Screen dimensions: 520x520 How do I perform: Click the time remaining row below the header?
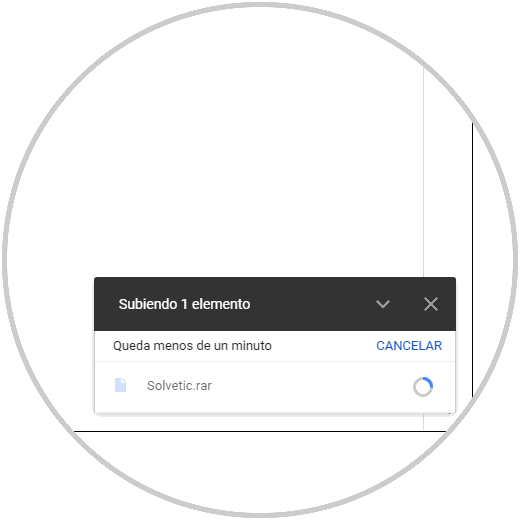click(275, 346)
